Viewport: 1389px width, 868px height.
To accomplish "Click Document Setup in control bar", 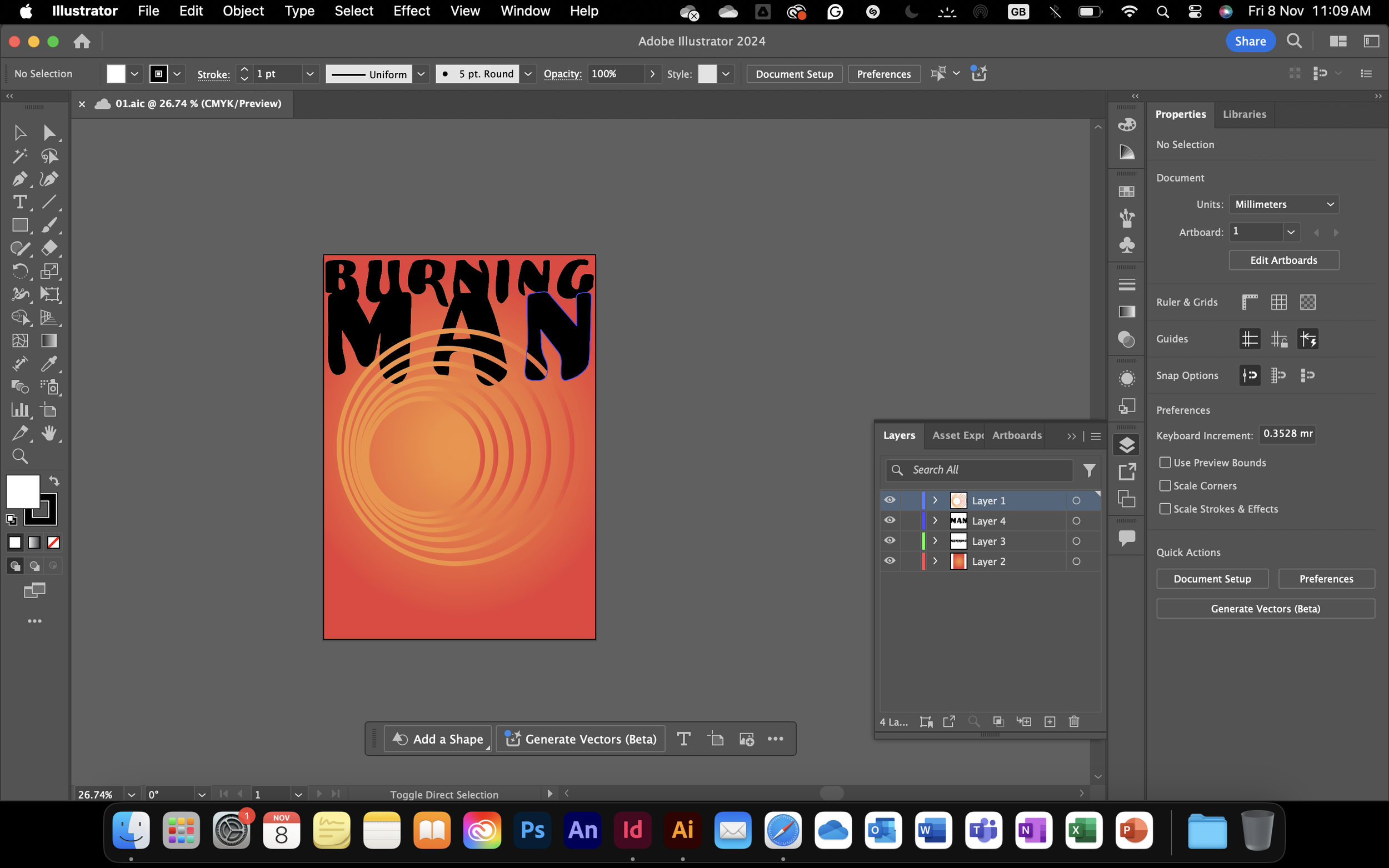I will (x=794, y=73).
